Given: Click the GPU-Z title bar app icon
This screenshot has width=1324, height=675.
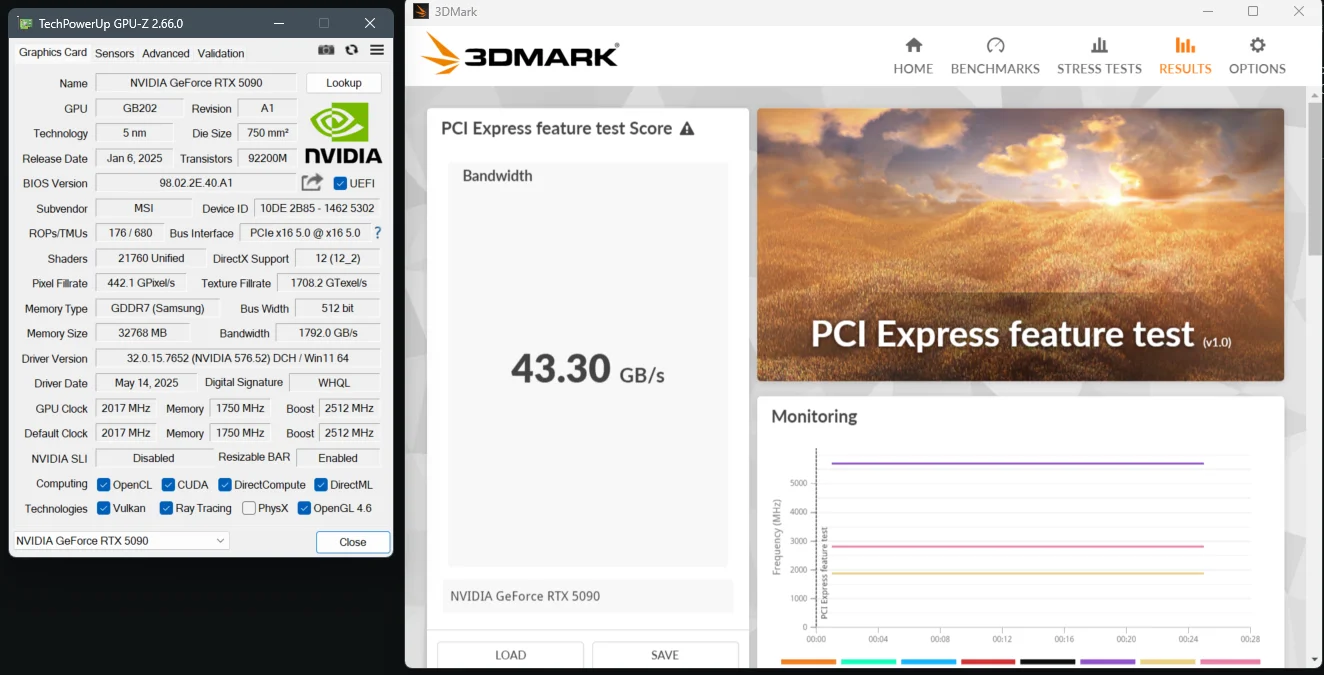Looking at the screenshot, I should click(x=25, y=23).
